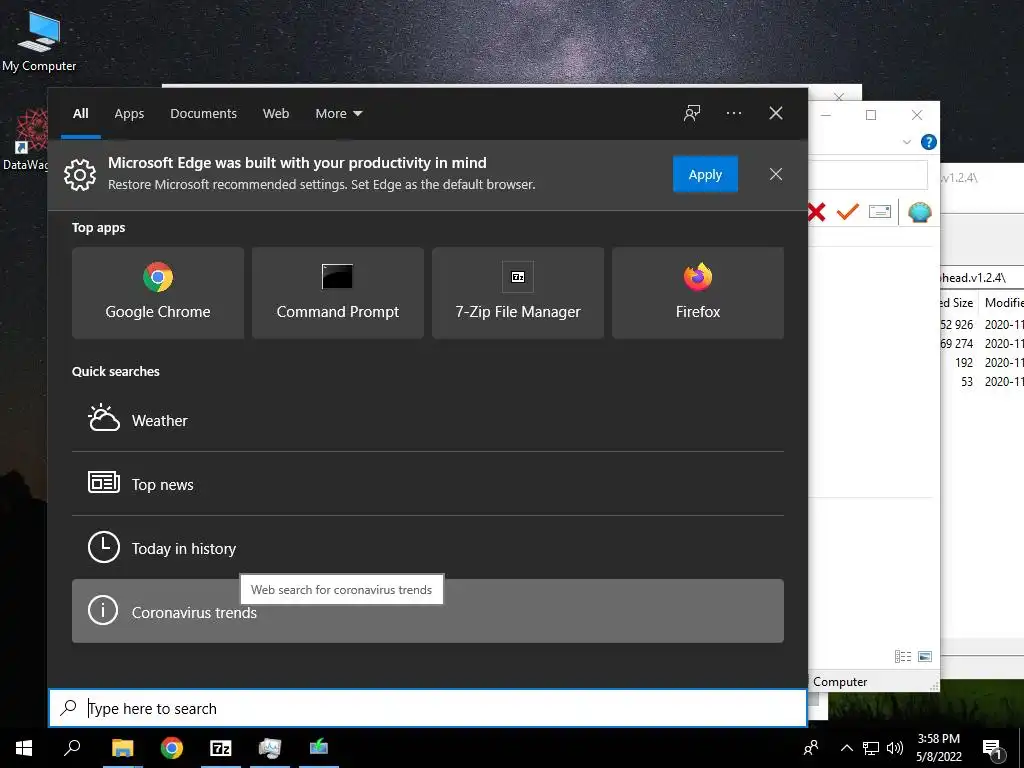Switch to the Web search tab
Viewport: 1024px width, 768px height.
click(x=276, y=114)
